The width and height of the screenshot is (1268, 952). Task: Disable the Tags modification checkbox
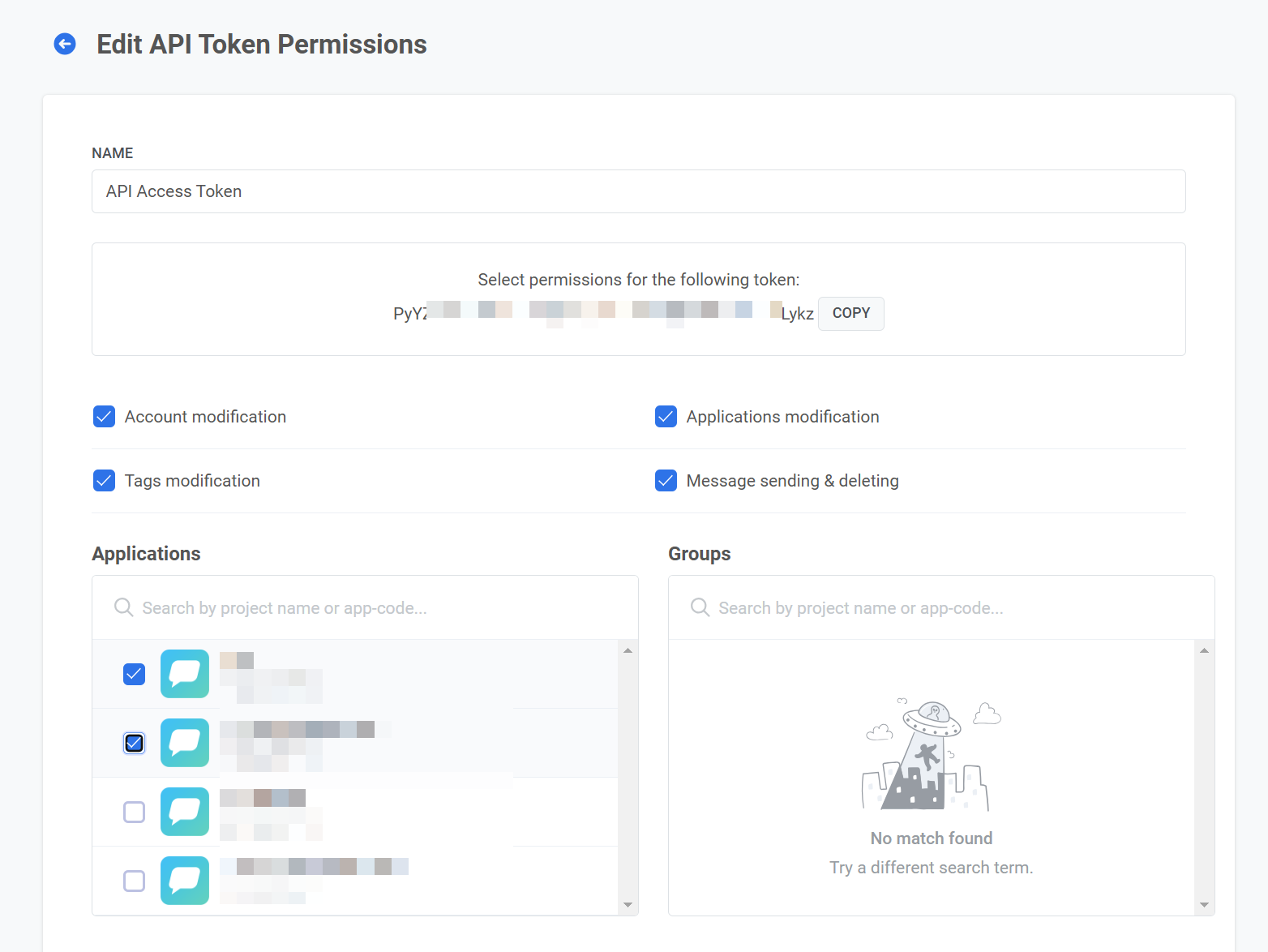tap(104, 481)
